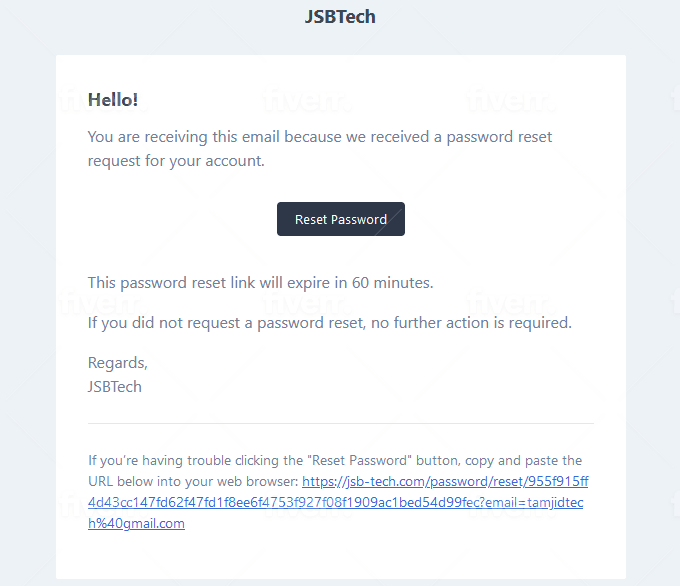Click 'no further action is required' sentence
The image size is (680, 586).
pos(471,323)
